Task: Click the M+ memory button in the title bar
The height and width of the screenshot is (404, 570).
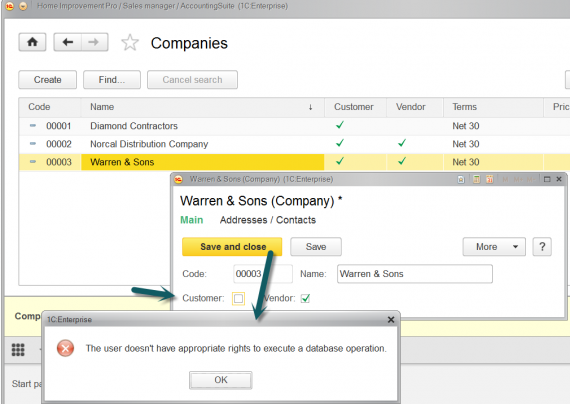Action: (x=518, y=179)
